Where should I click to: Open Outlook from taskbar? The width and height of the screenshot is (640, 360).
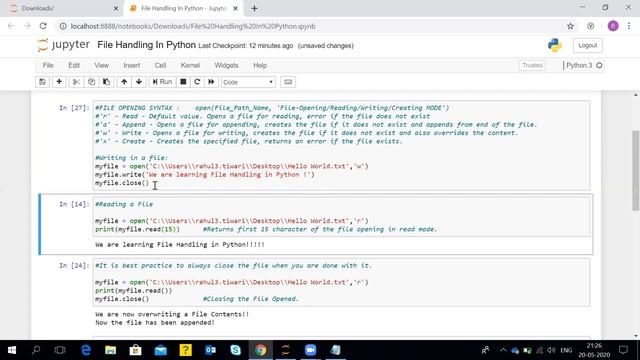tap(211, 350)
